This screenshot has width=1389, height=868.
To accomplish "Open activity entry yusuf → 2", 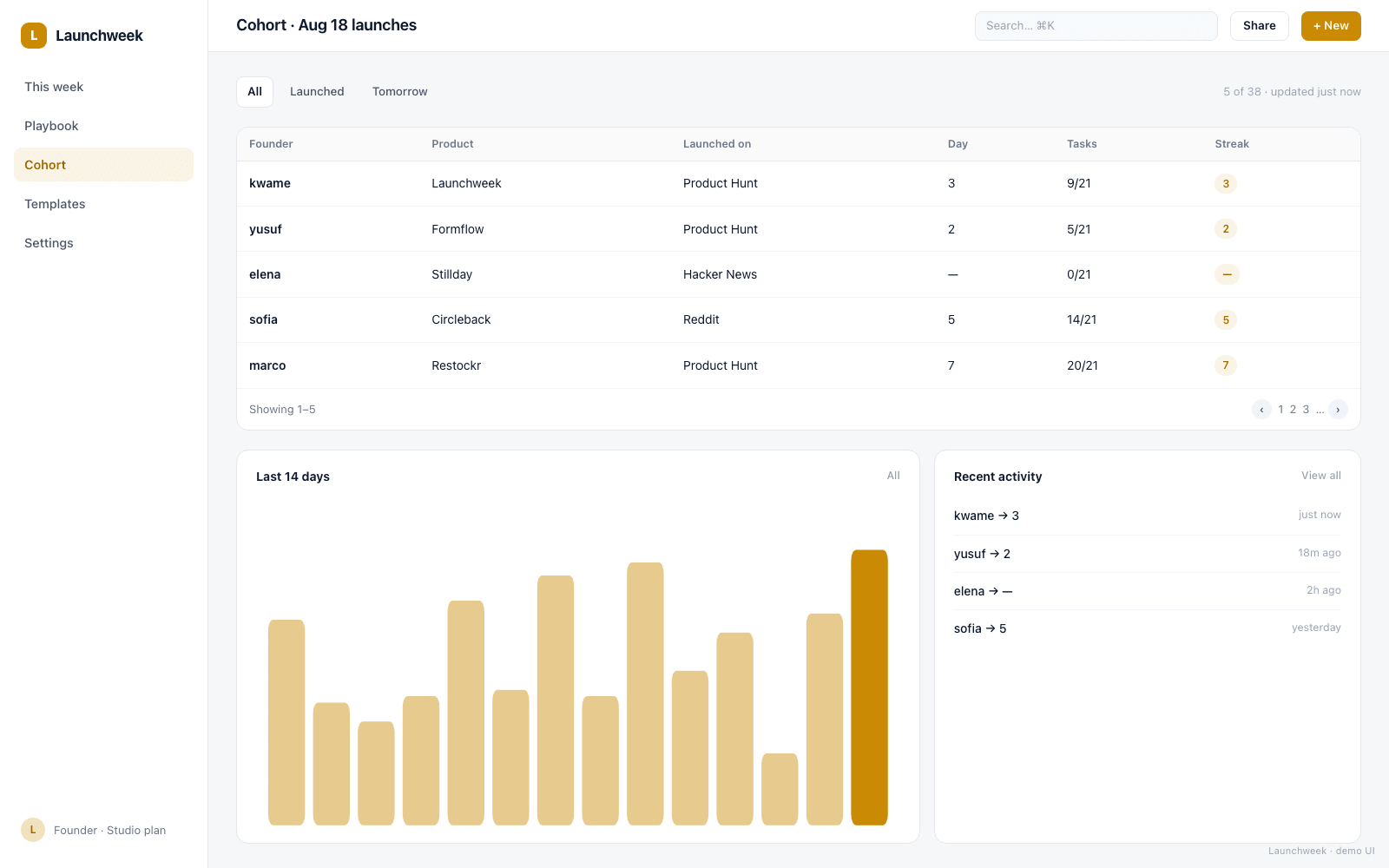I will pos(1148,554).
